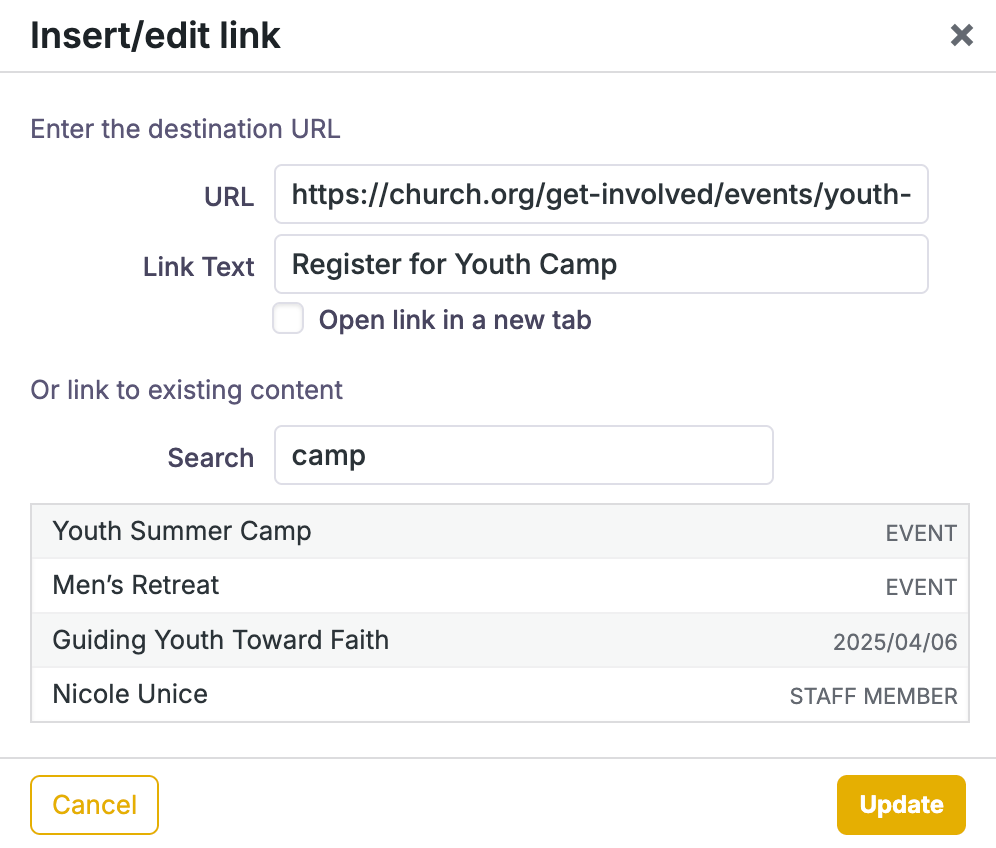Click the "Enter the destination URL" heading
This screenshot has height=848, width=996.
click(186, 129)
